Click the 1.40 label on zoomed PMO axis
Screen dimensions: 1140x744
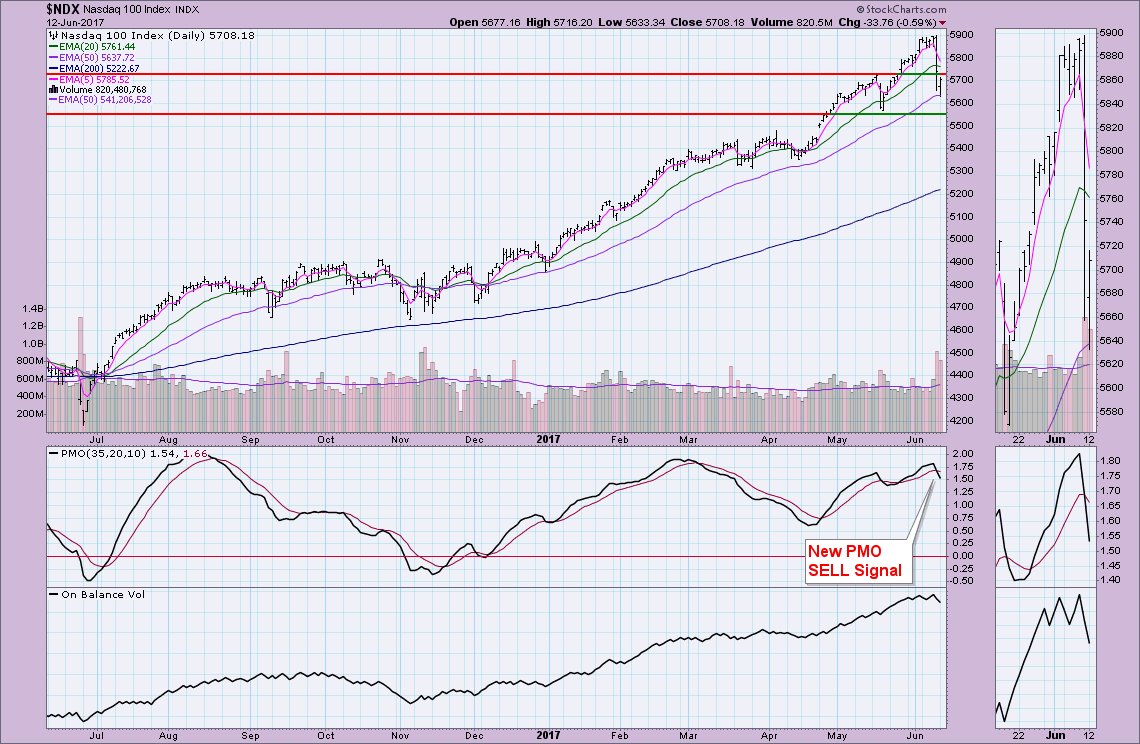click(1110, 580)
